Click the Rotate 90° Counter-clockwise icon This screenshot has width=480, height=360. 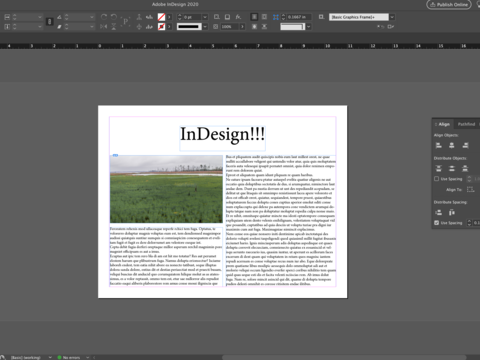[114, 17]
